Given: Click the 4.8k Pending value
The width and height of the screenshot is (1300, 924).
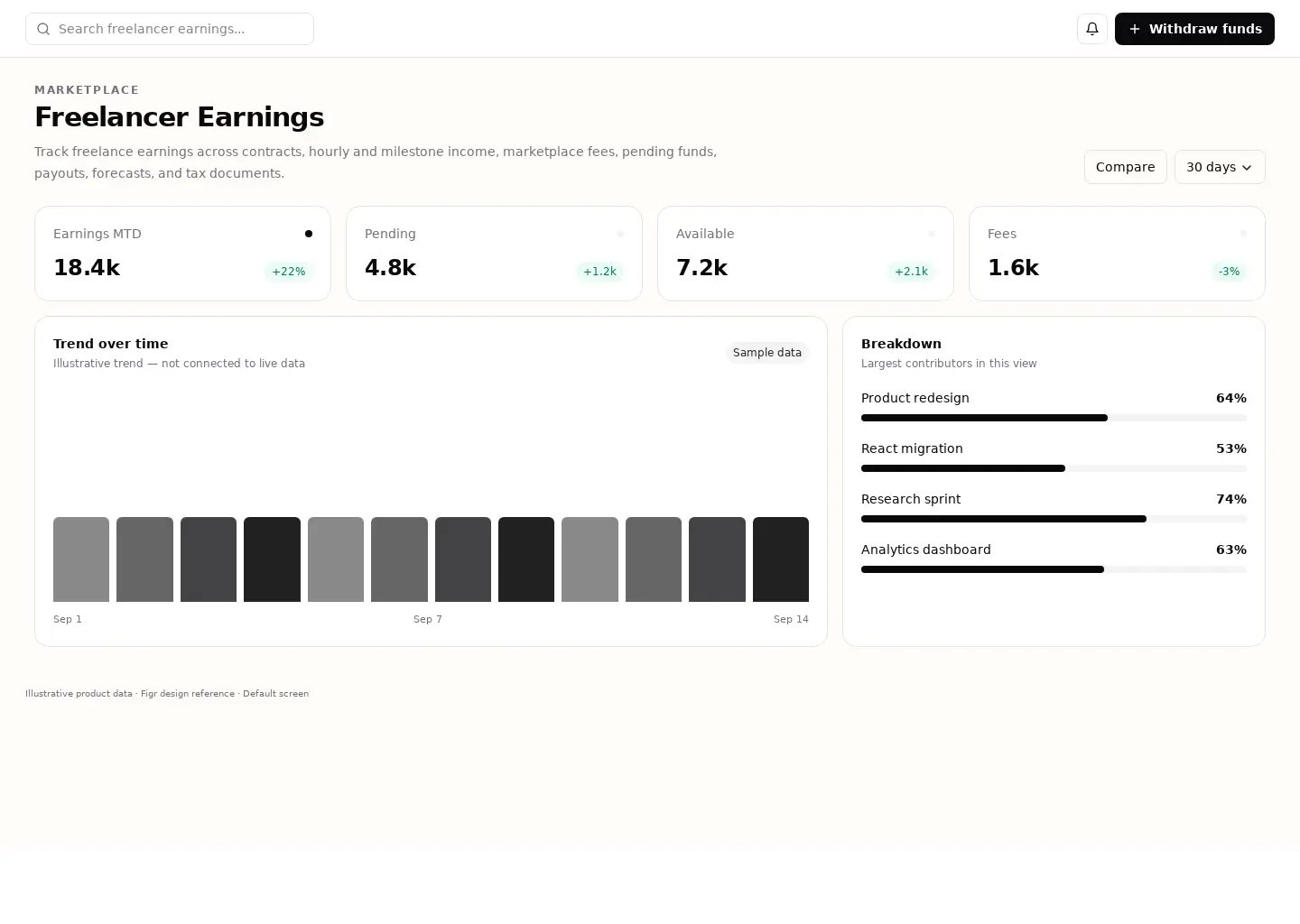Looking at the screenshot, I should coord(390,268).
